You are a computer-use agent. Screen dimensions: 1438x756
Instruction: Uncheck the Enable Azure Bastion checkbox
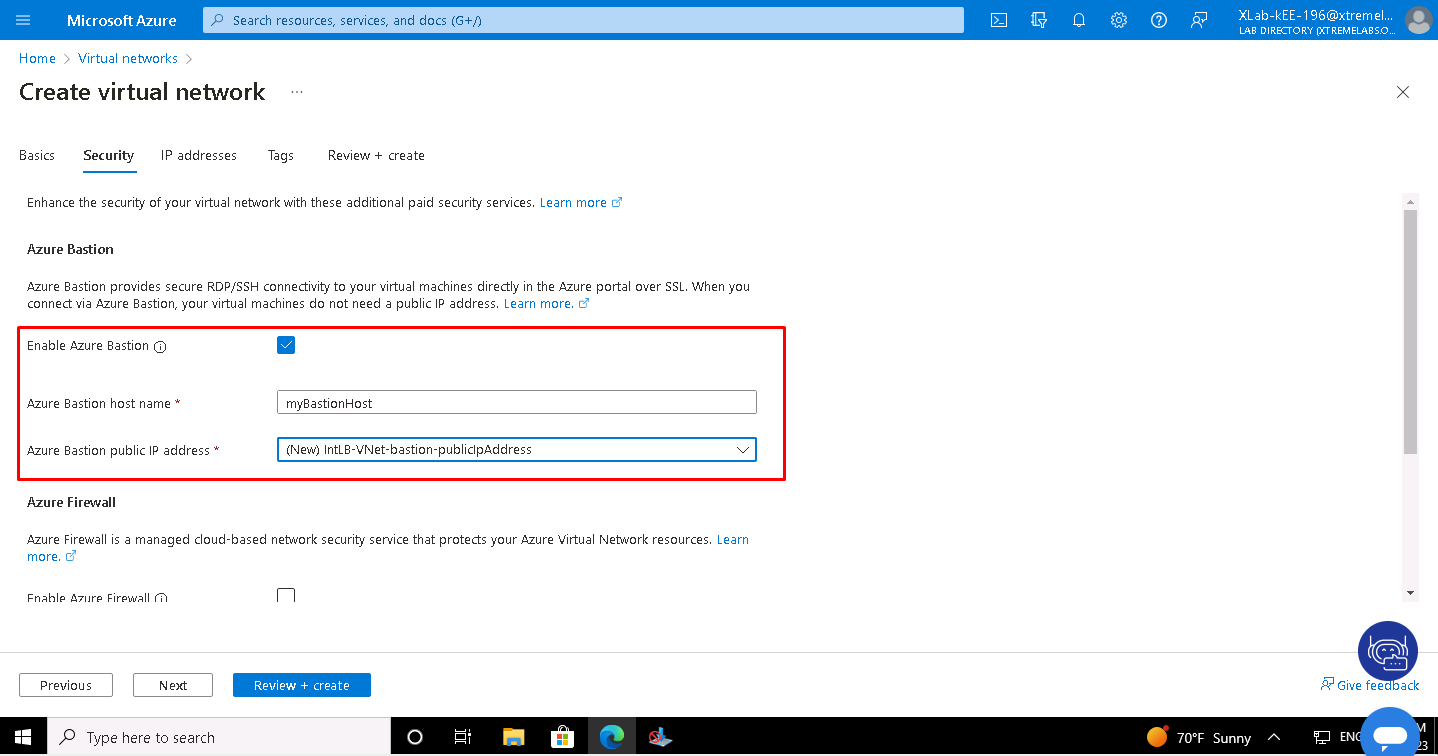[286, 344]
